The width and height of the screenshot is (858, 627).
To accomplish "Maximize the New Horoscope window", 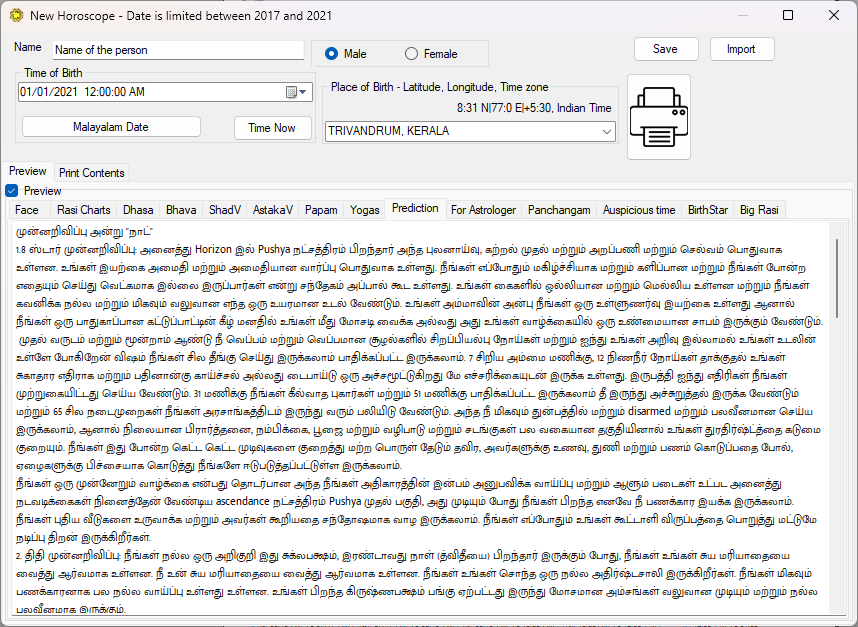I will click(x=788, y=15).
